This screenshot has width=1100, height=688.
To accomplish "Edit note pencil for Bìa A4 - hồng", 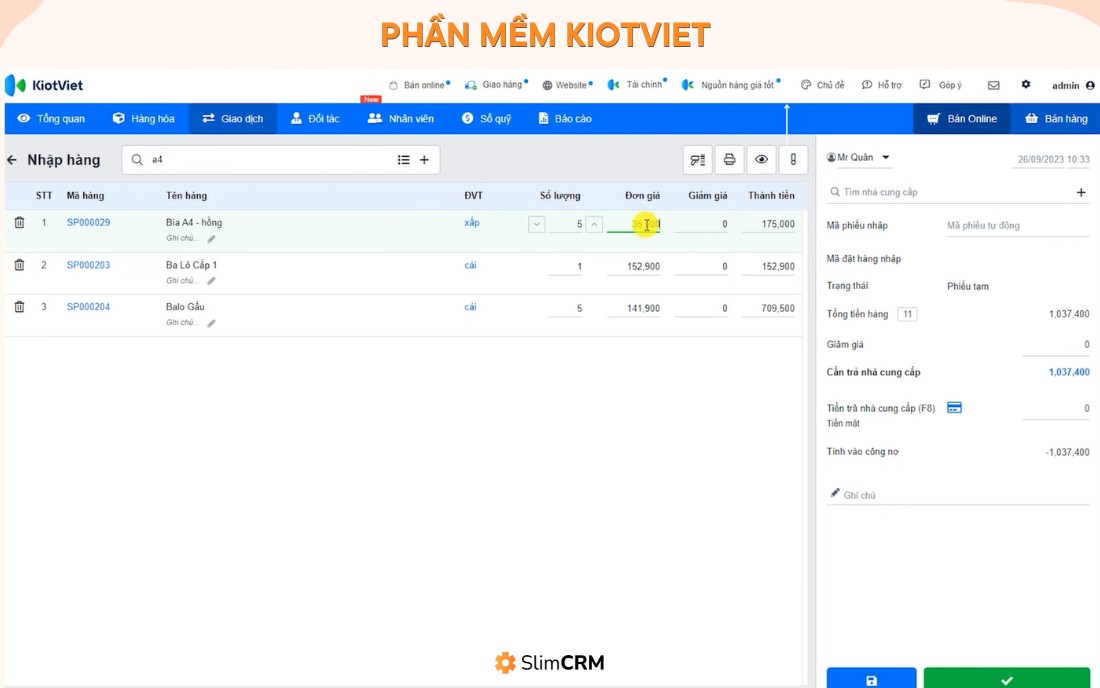I will click(x=211, y=238).
